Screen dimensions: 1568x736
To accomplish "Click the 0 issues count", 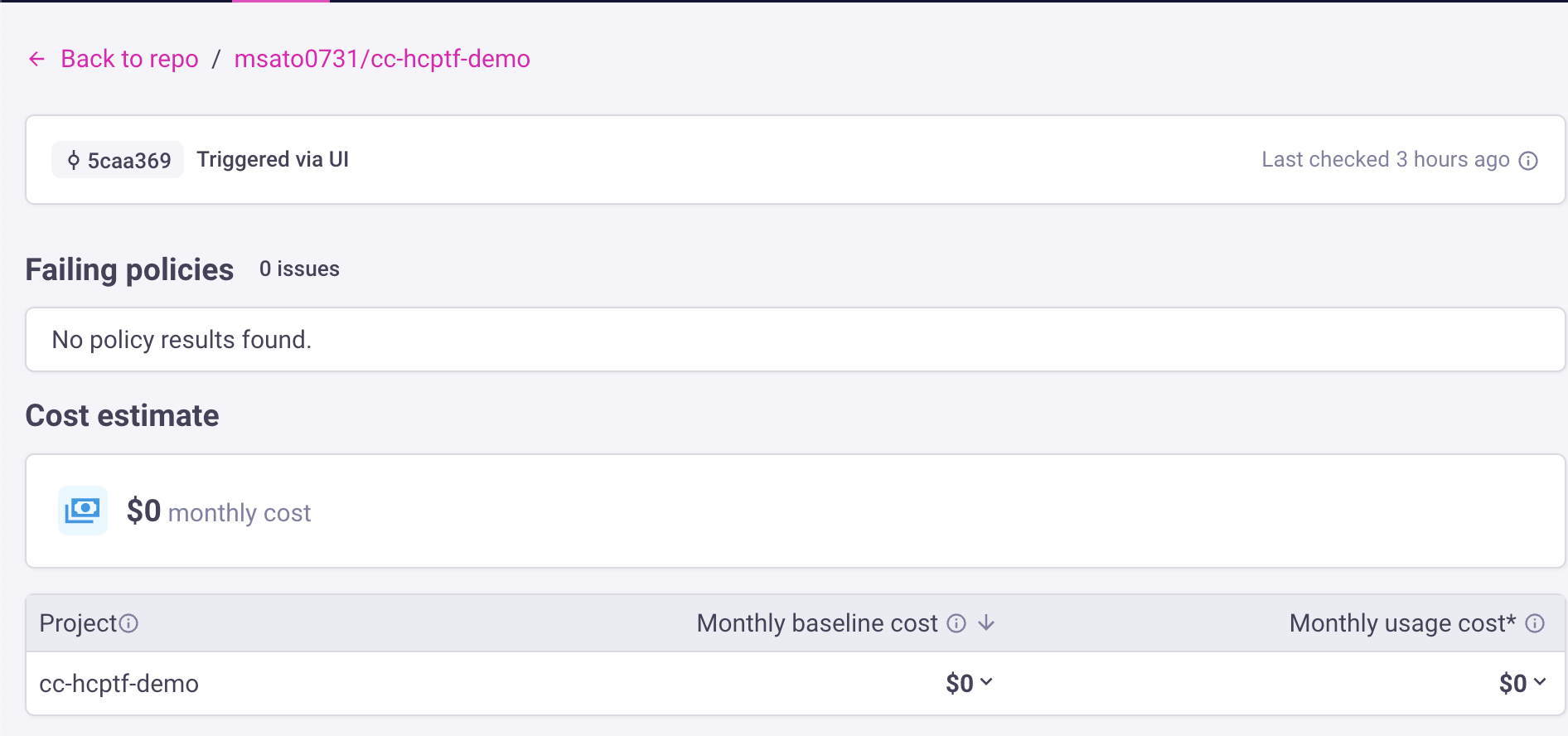I will pos(299,269).
